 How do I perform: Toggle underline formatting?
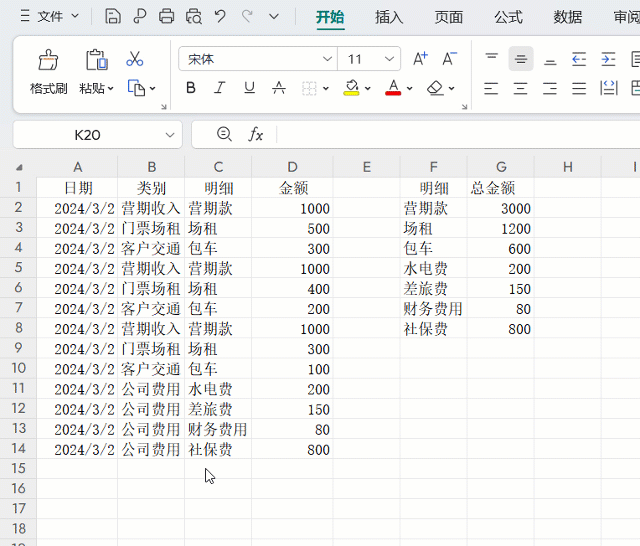(x=249, y=88)
